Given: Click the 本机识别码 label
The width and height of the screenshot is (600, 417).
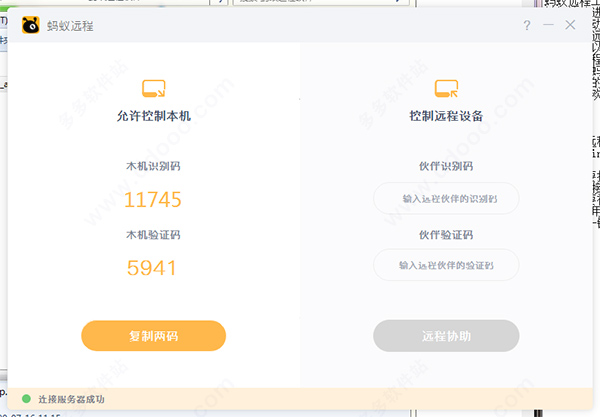Looking at the screenshot, I should (x=153, y=166).
